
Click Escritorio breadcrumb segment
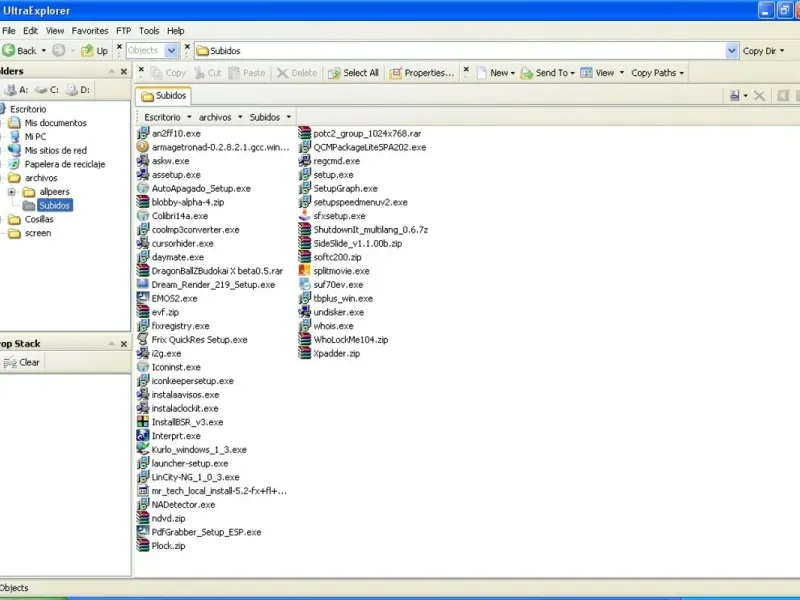(162, 117)
